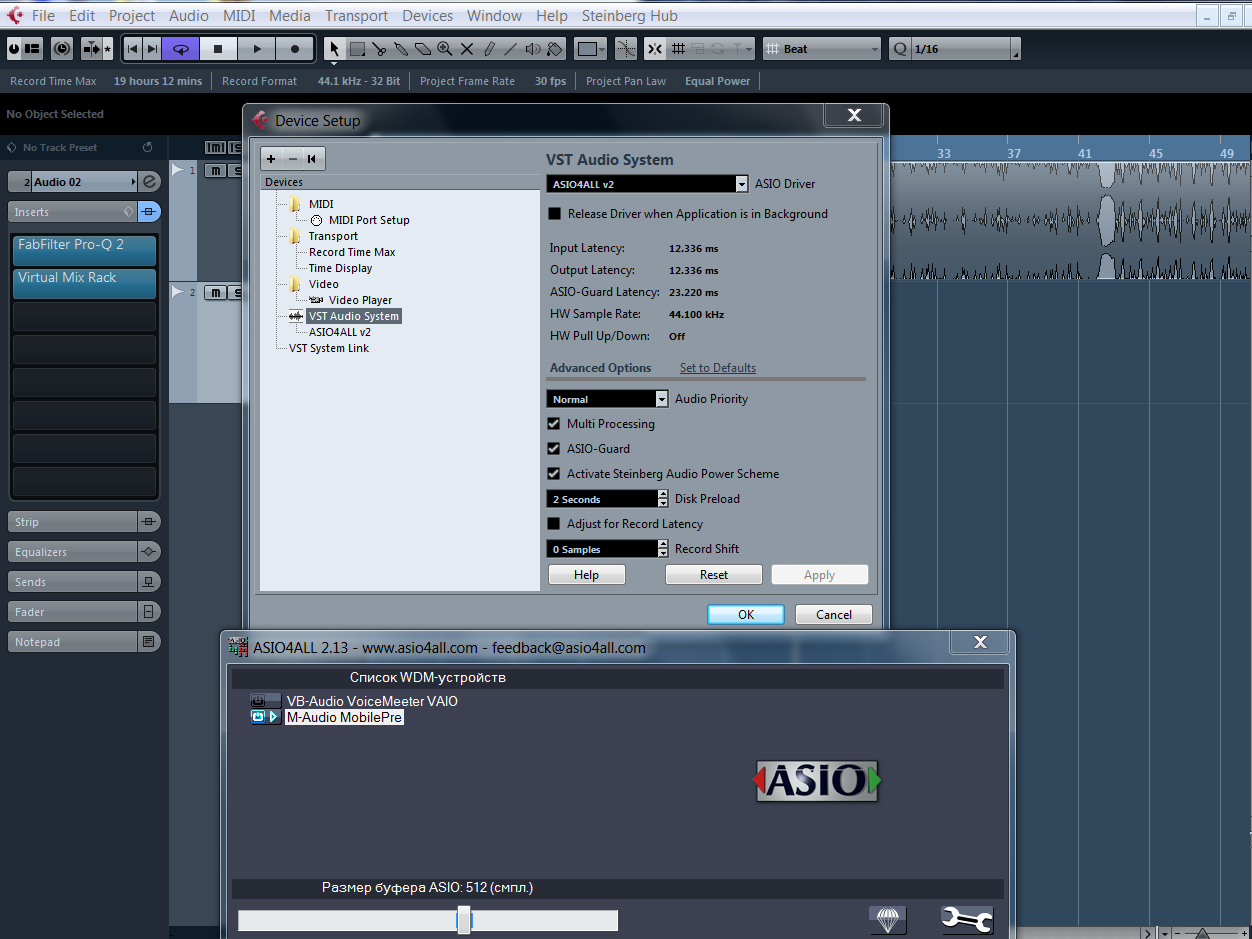The image size is (1252, 939).
Task: Open Edit Channel Settings 'e' for Audio 02
Action: [149, 182]
